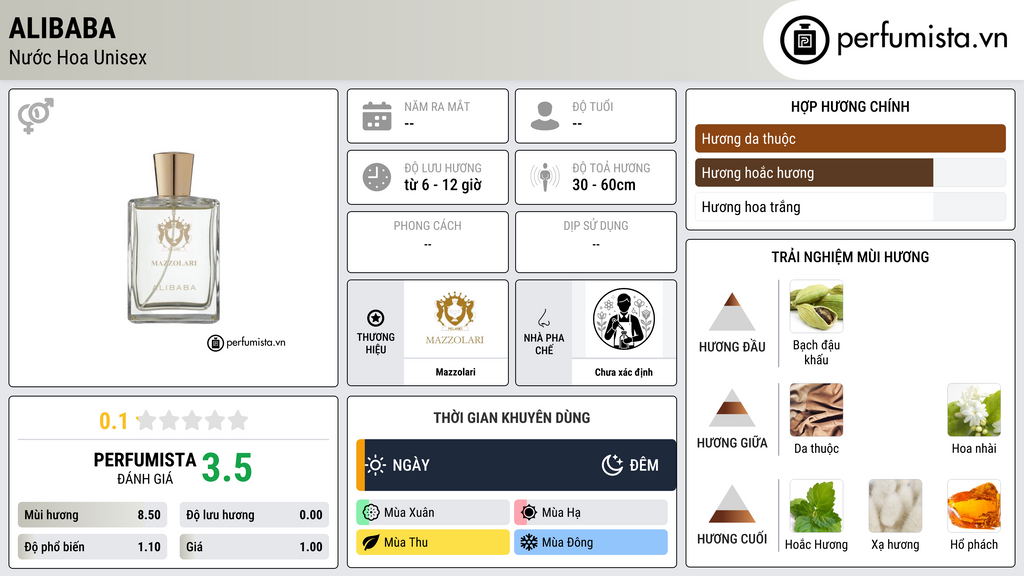The width and height of the screenshot is (1024, 576).
Task: Click the sun icon of Mùa Hạ
Action: [529, 512]
